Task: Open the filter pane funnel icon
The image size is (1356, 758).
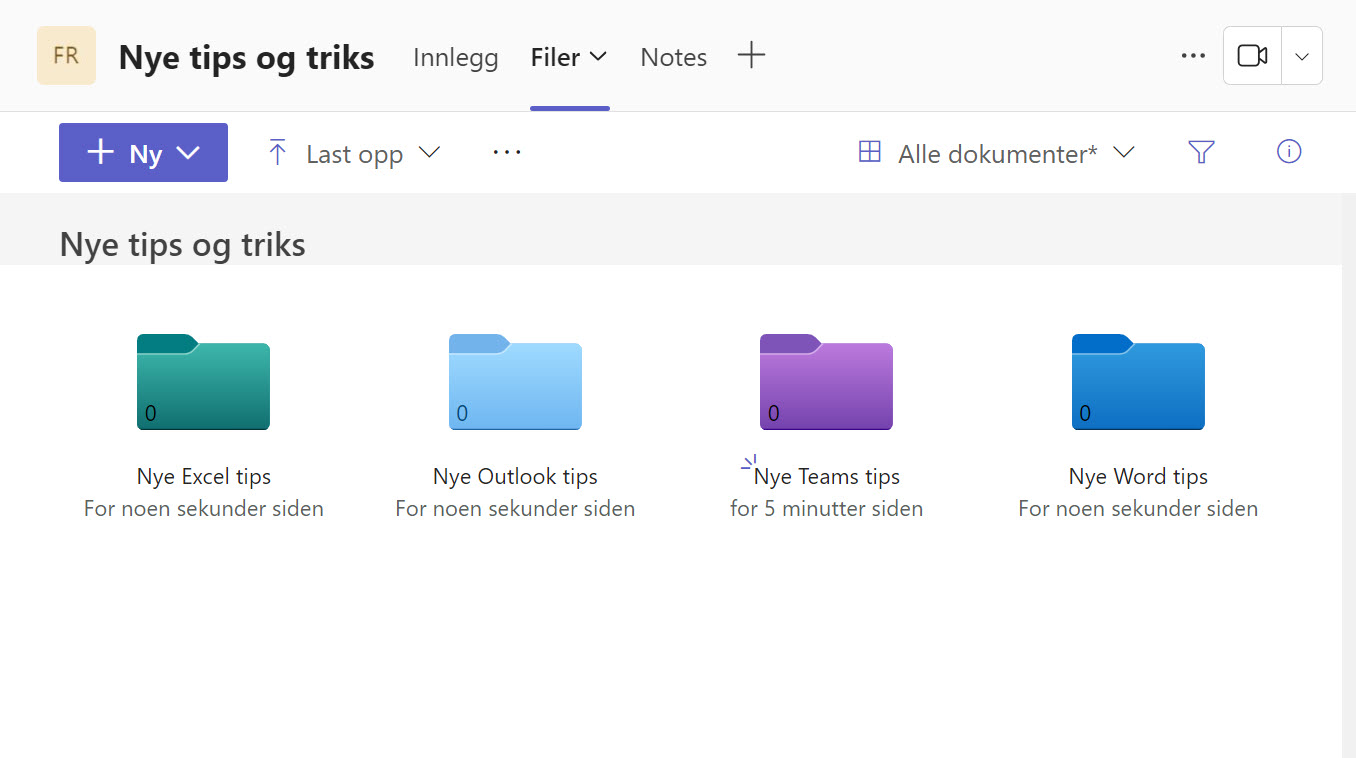Action: (1201, 152)
